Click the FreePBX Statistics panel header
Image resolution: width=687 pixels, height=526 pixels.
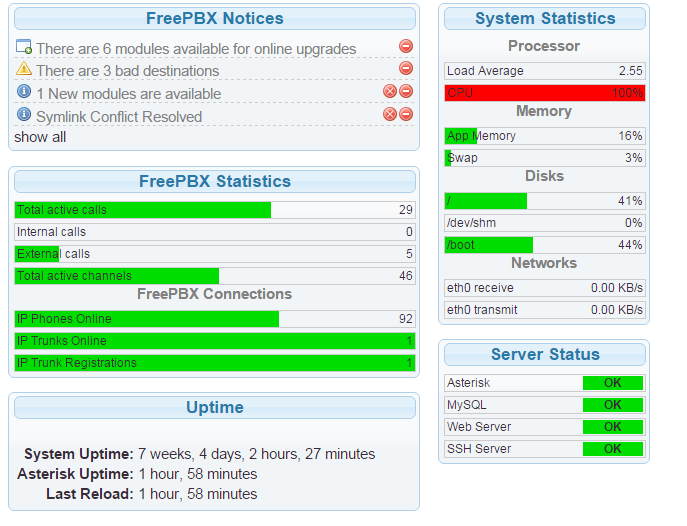coord(215,181)
